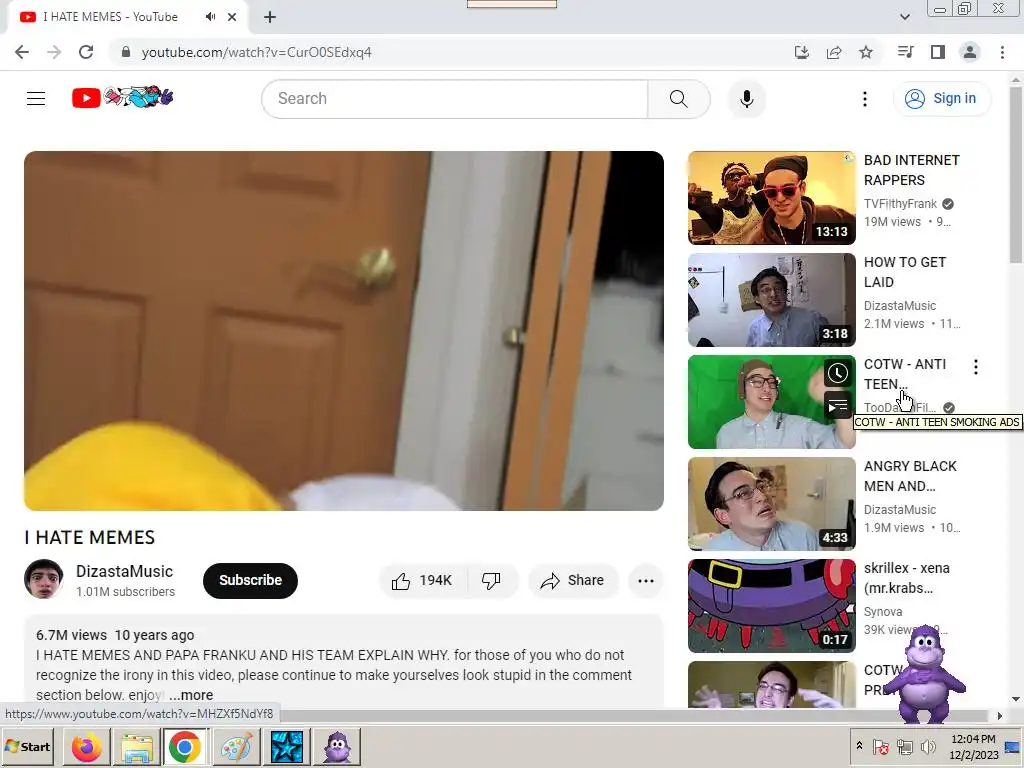Open YouTube settings three-dot menu

click(x=865, y=99)
